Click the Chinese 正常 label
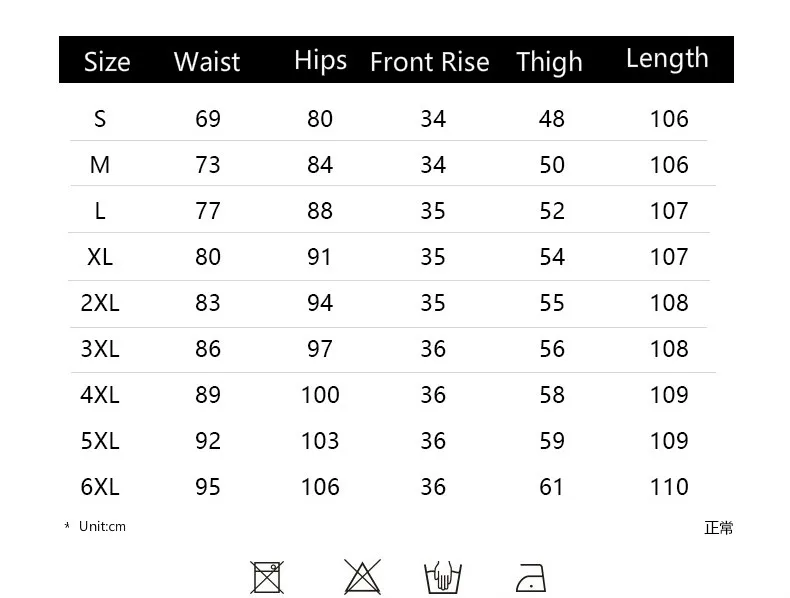790x598 pixels. [718, 528]
